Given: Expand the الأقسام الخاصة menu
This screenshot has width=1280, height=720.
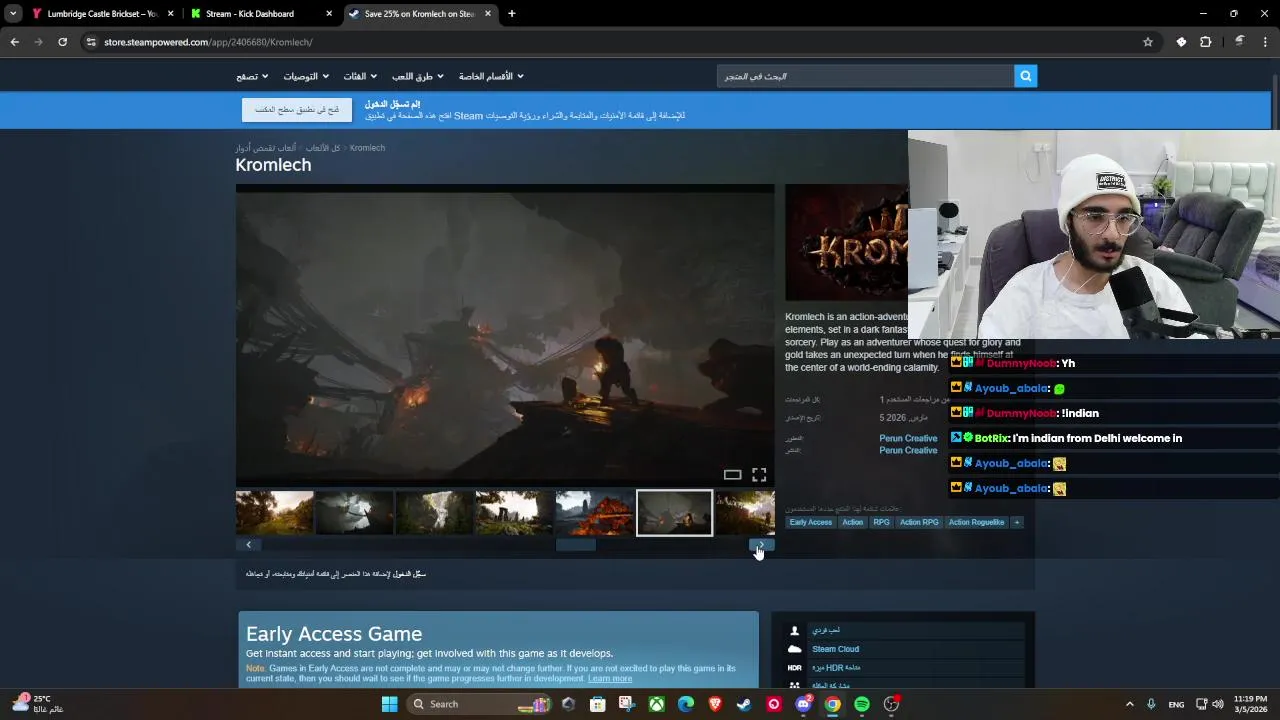Looking at the screenshot, I should (491, 76).
